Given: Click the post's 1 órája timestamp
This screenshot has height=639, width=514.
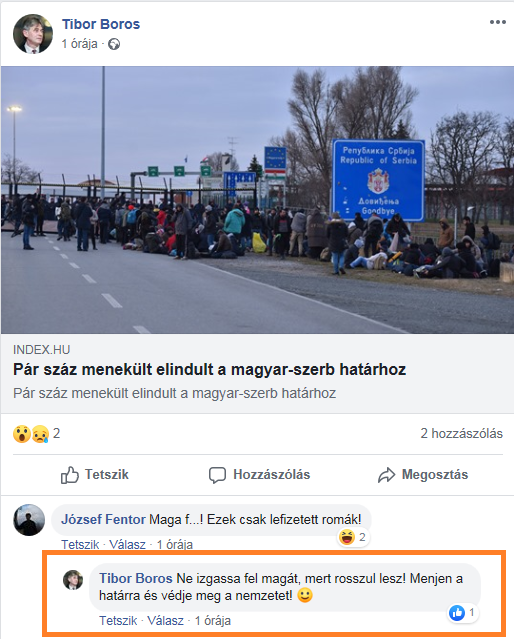Looking at the screenshot, I should pos(79,44).
